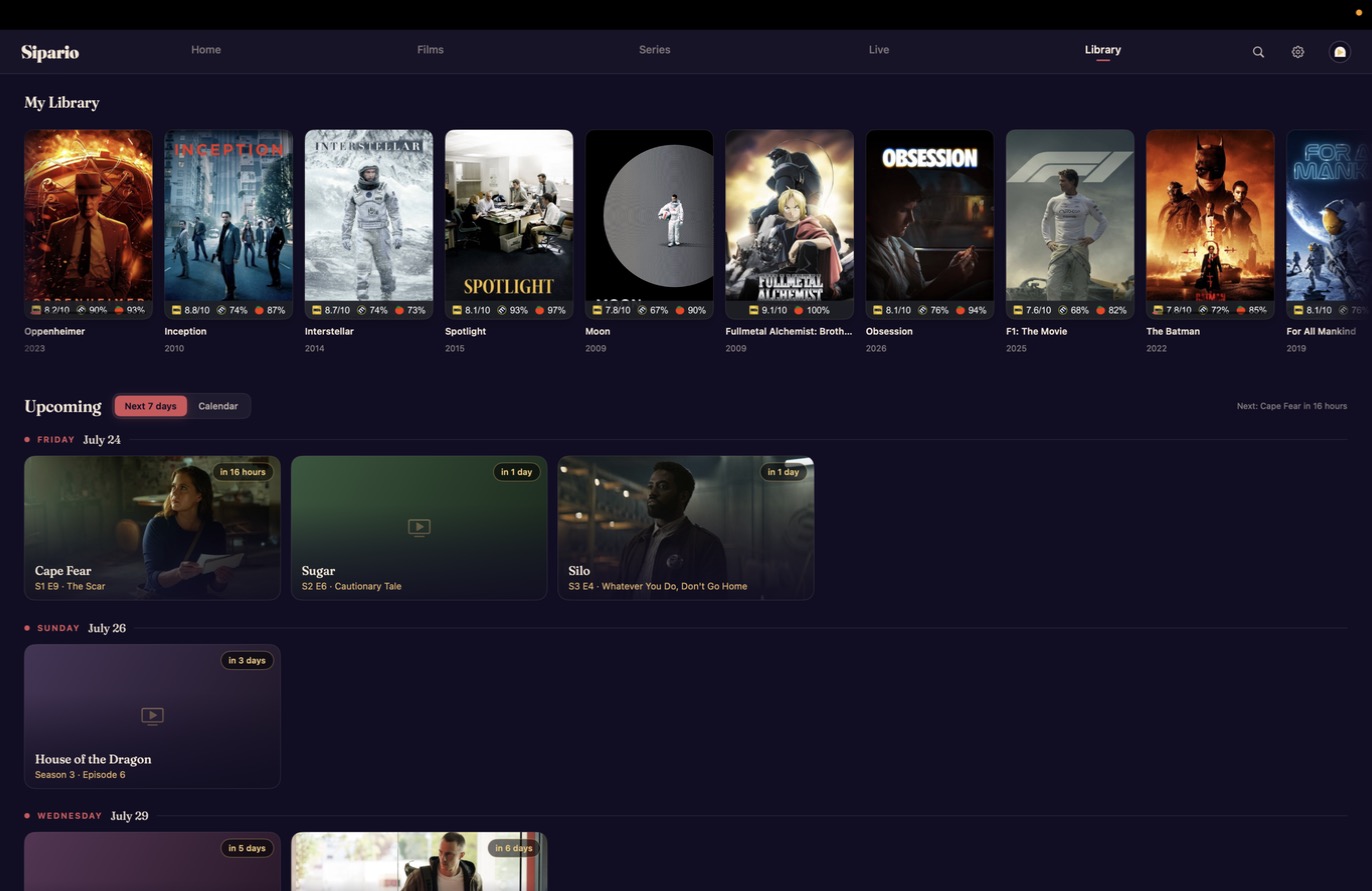Click "Next: Cape Fear in 16 hours" text
This screenshot has width=1372, height=891.
1292,406
